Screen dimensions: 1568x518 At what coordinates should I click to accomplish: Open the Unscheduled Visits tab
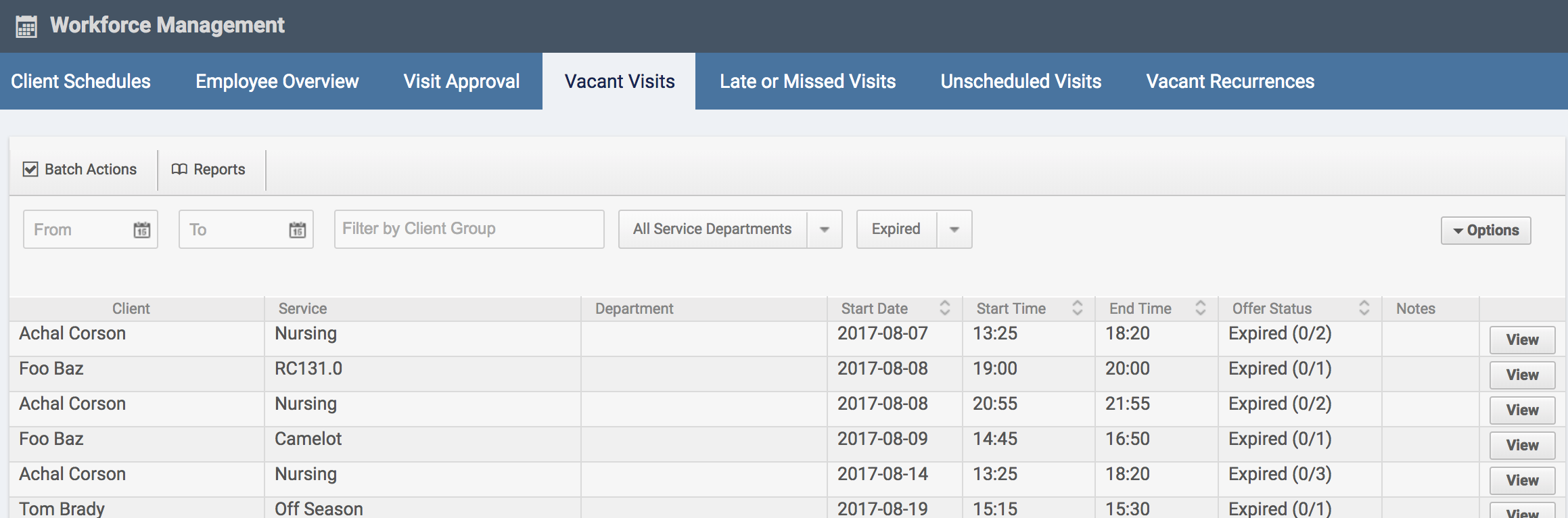tap(1021, 82)
